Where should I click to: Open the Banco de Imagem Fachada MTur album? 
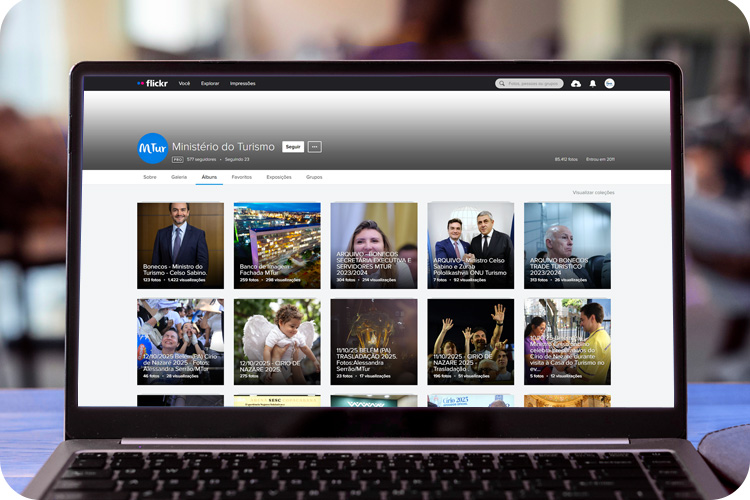[277, 245]
